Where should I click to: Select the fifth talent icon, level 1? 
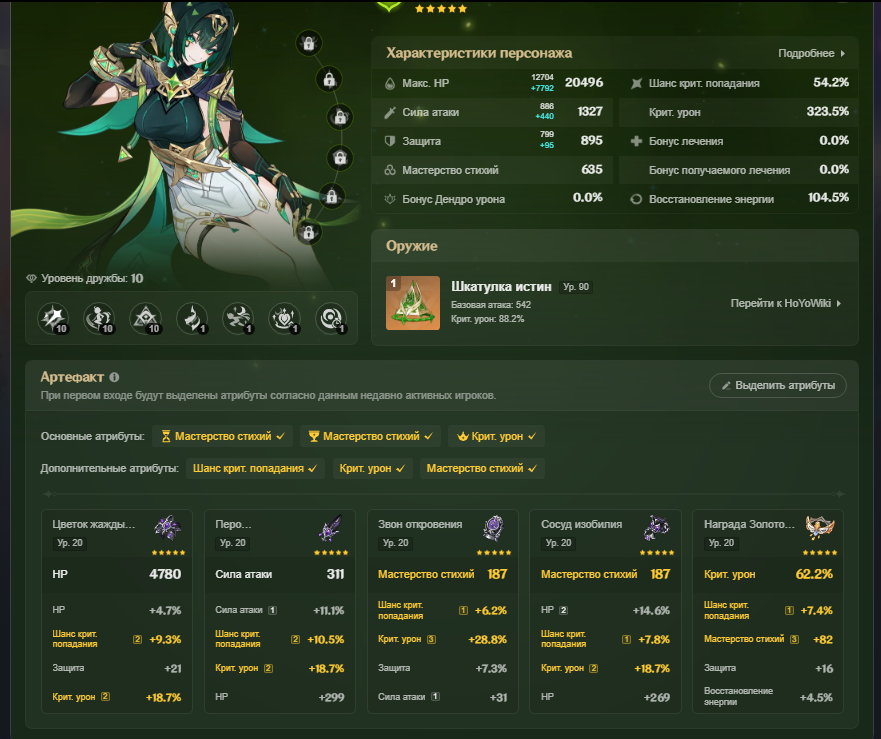tap(238, 318)
